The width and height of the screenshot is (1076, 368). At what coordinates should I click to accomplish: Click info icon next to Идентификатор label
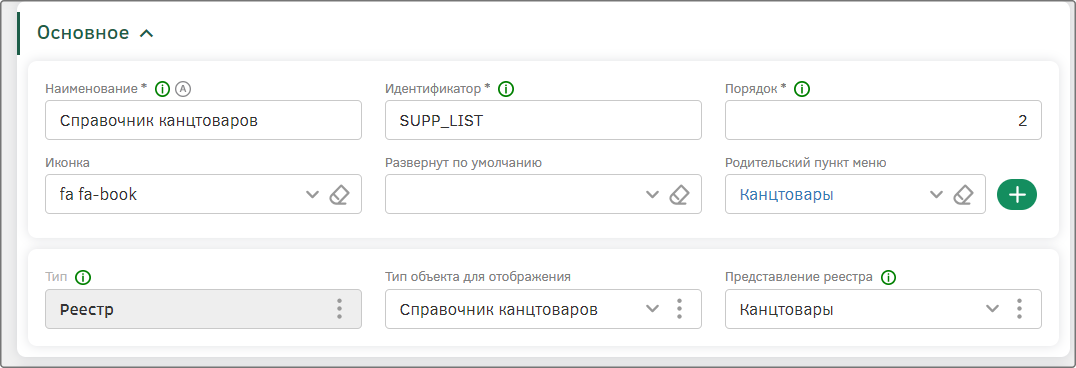coord(506,89)
